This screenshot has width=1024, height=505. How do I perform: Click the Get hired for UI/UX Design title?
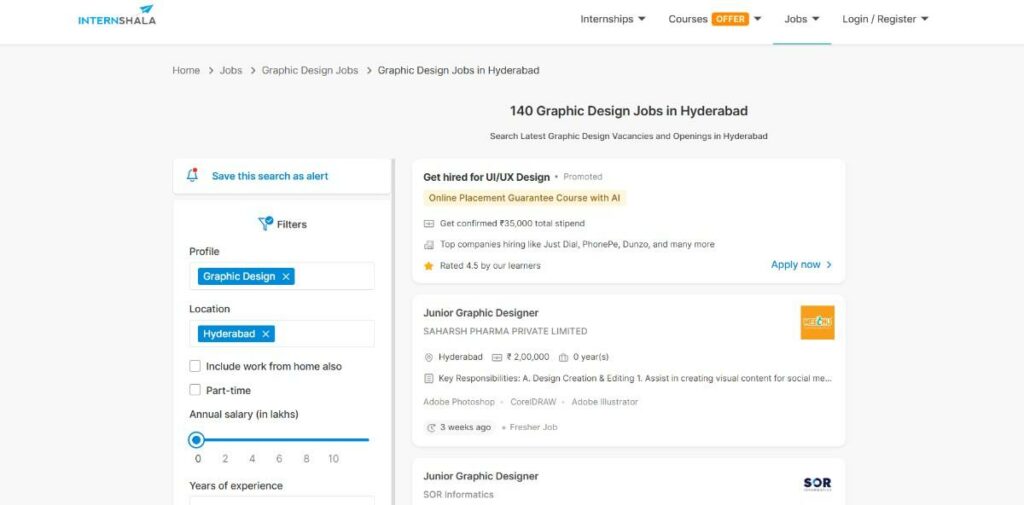(x=487, y=177)
